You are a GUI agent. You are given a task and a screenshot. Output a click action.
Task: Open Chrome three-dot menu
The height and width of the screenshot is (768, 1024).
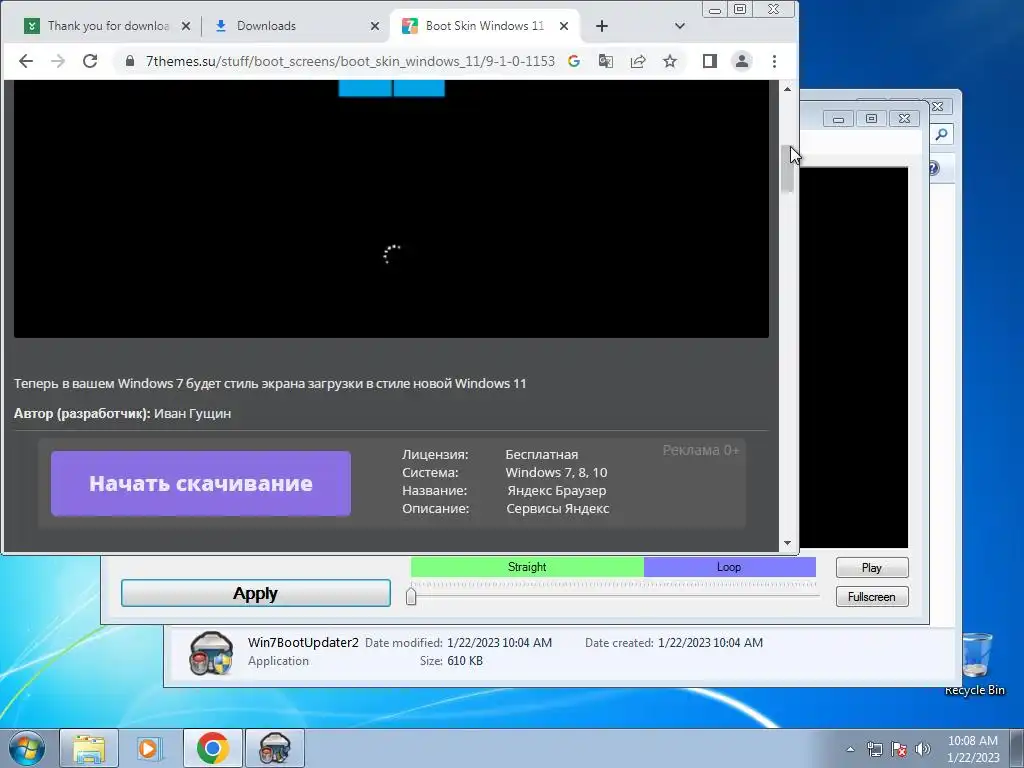coord(775,61)
